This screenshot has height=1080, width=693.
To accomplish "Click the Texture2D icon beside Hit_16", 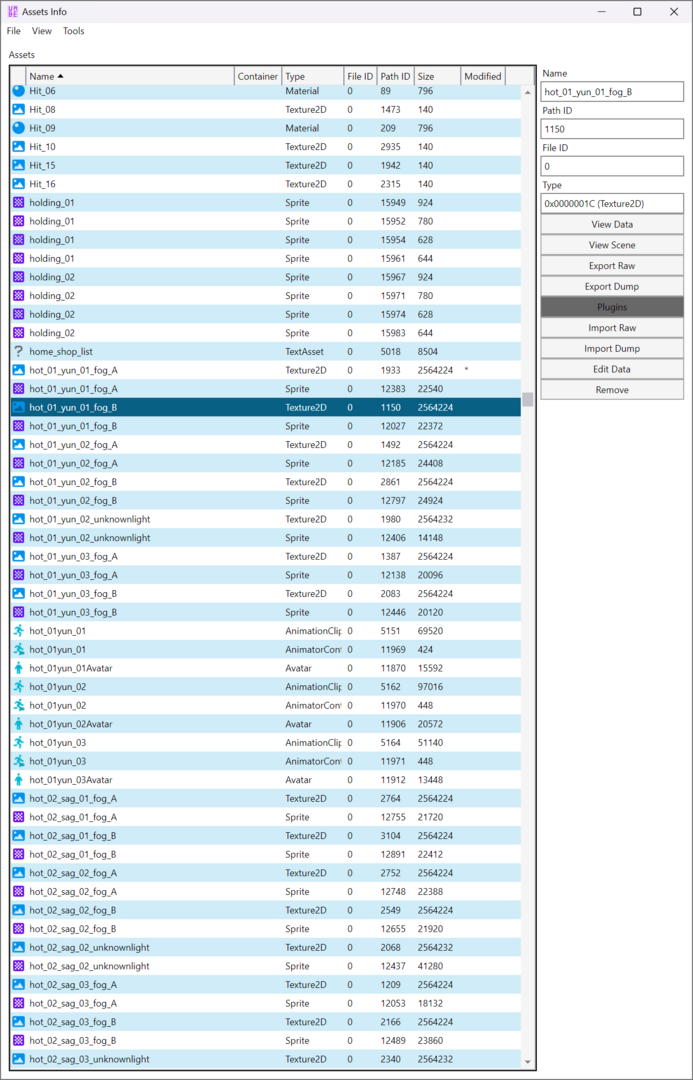I will coord(19,184).
